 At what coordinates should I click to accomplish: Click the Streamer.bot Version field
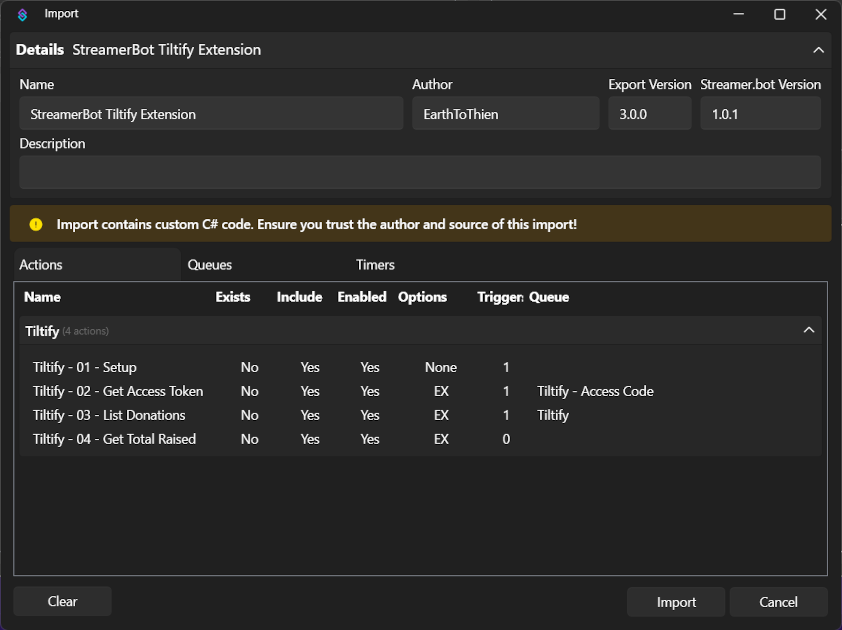(x=760, y=113)
